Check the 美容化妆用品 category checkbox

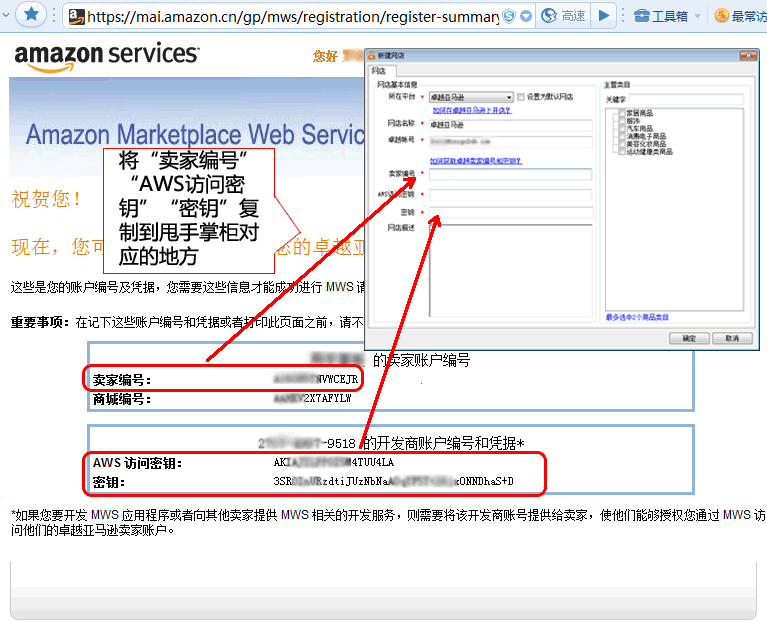tap(622, 144)
